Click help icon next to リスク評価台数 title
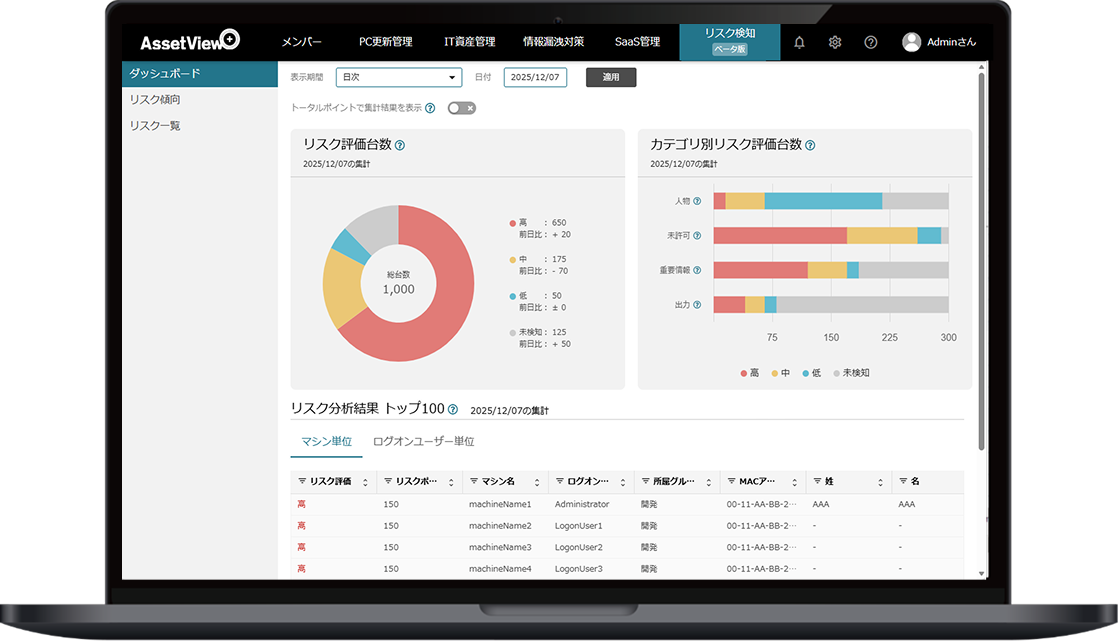The image size is (1118, 641). pos(400,145)
